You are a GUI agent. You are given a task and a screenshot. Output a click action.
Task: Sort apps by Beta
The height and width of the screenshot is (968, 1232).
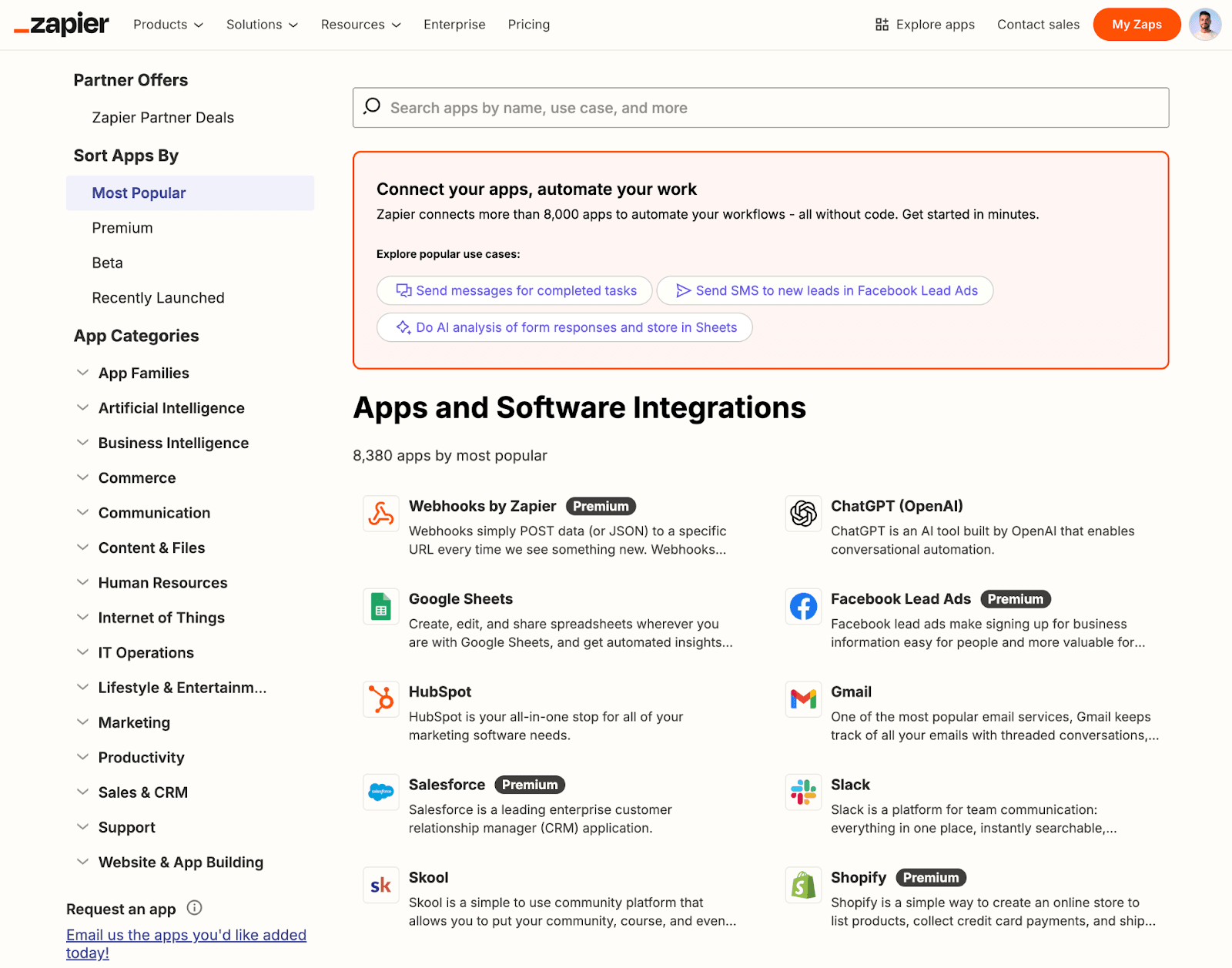click(x=107, y=263)
